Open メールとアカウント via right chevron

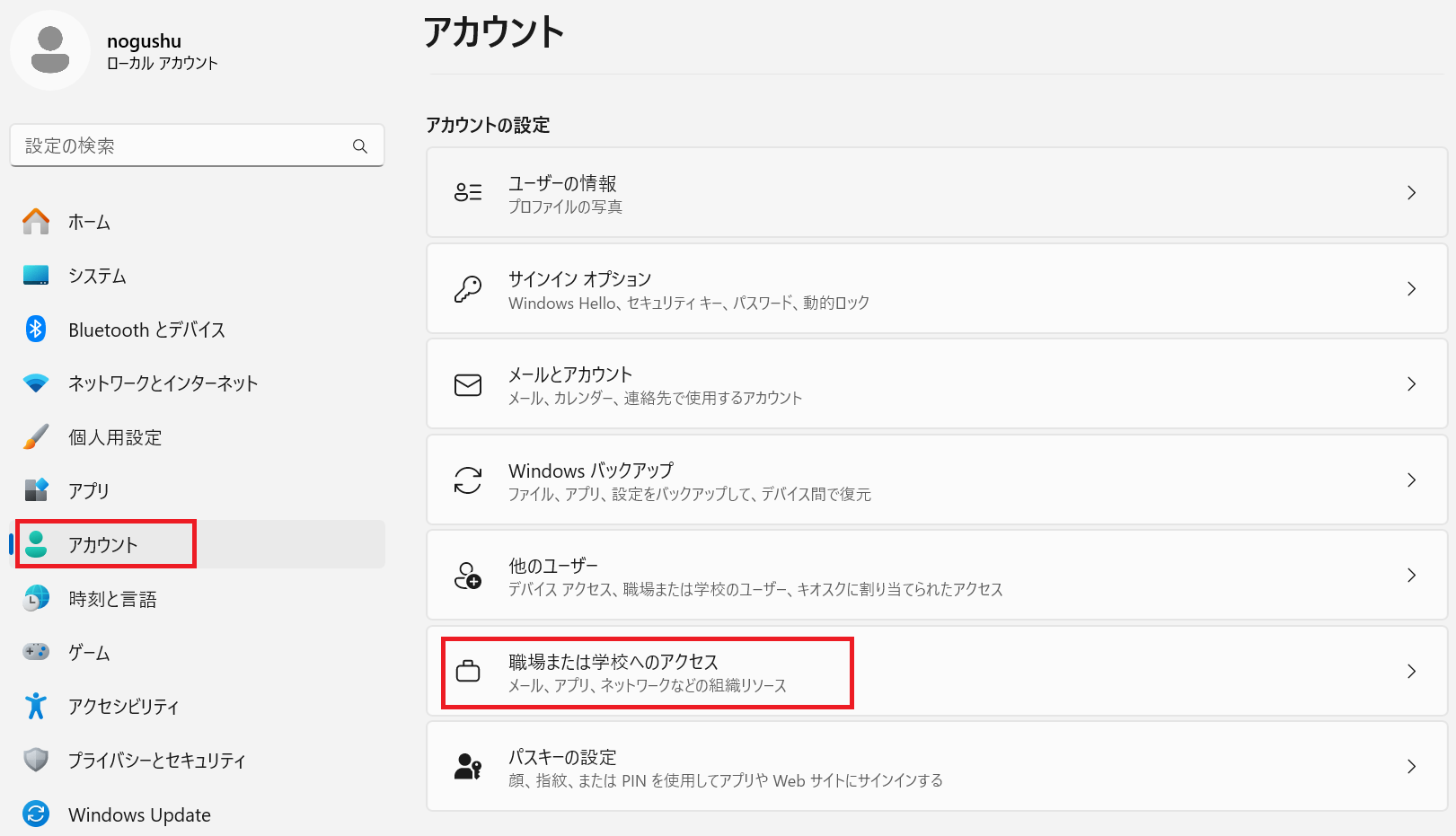pyautogui.click(x=1412, y=384)
